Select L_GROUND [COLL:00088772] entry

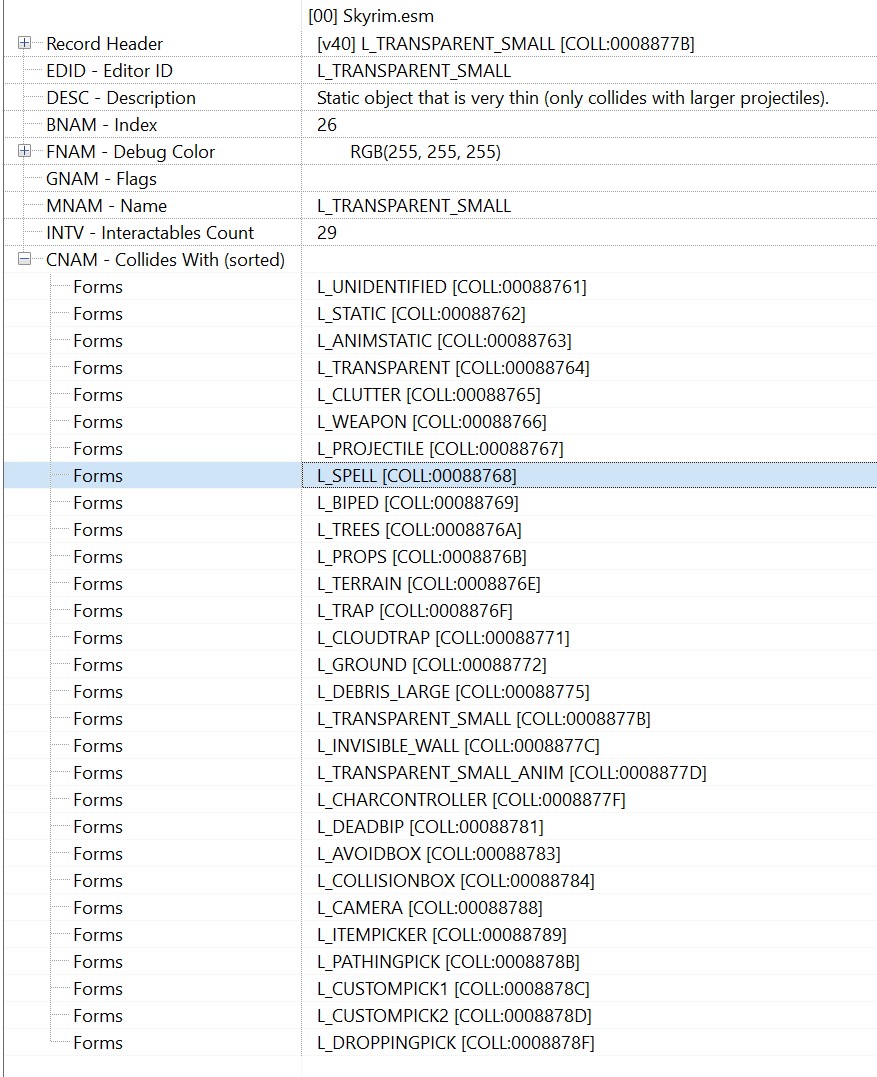[432, 665]
